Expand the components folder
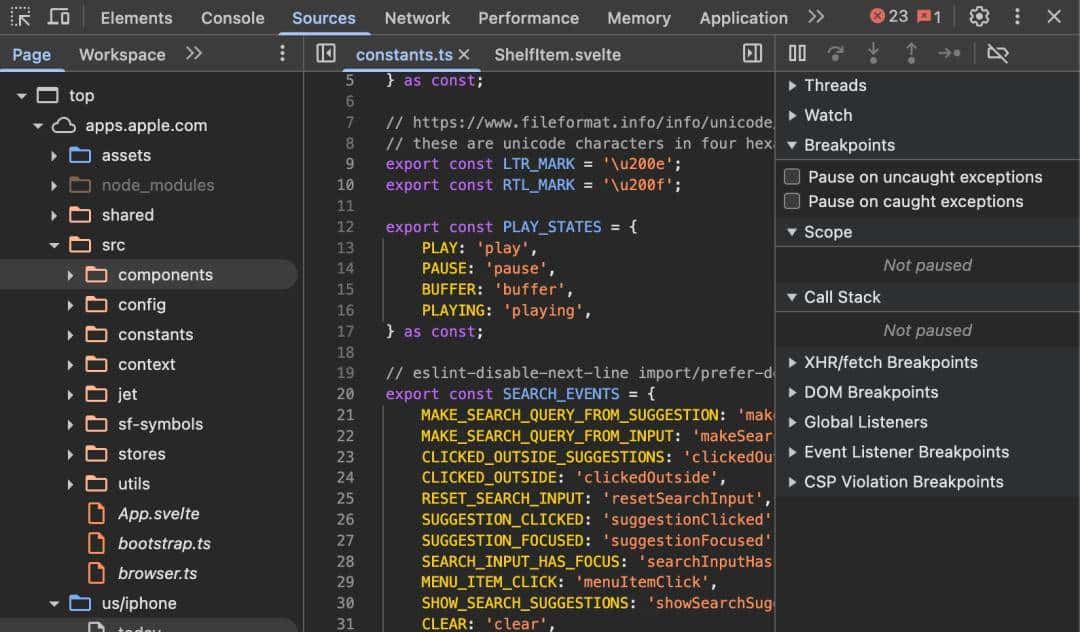This screenshot has width=1080, height=632. [70, 275]
